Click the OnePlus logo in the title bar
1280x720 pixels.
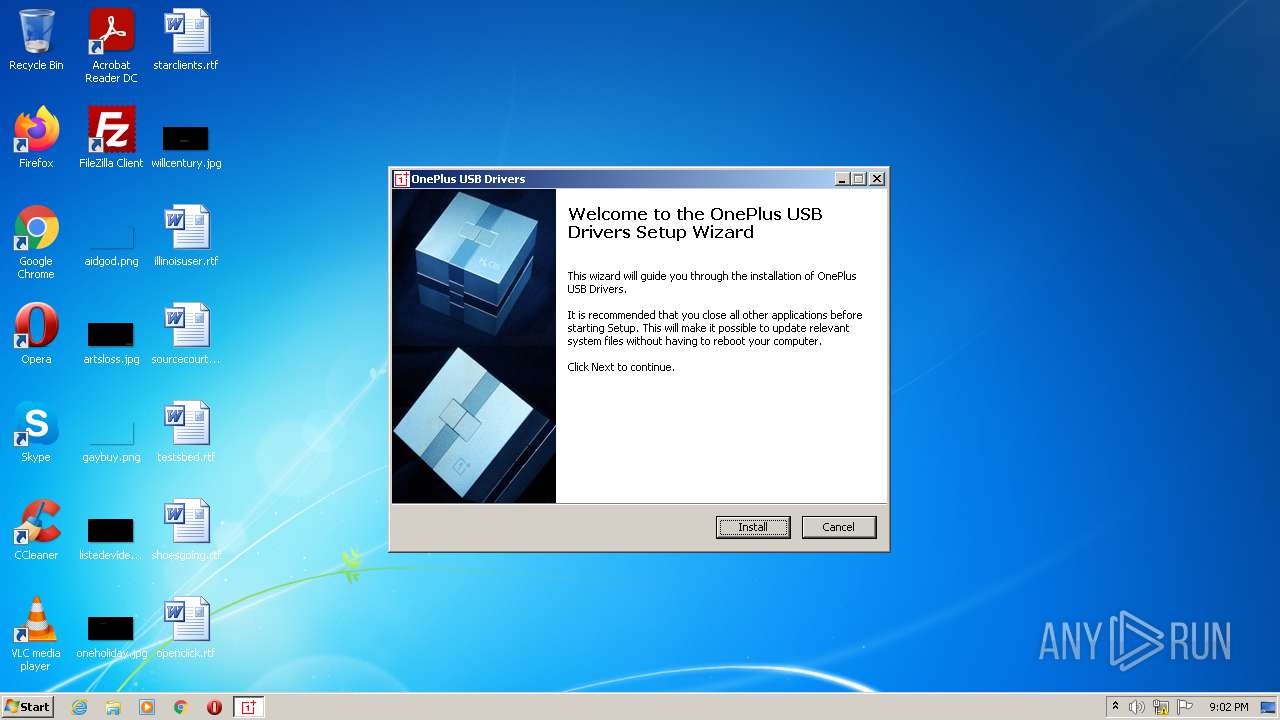[x=401, y=179]
